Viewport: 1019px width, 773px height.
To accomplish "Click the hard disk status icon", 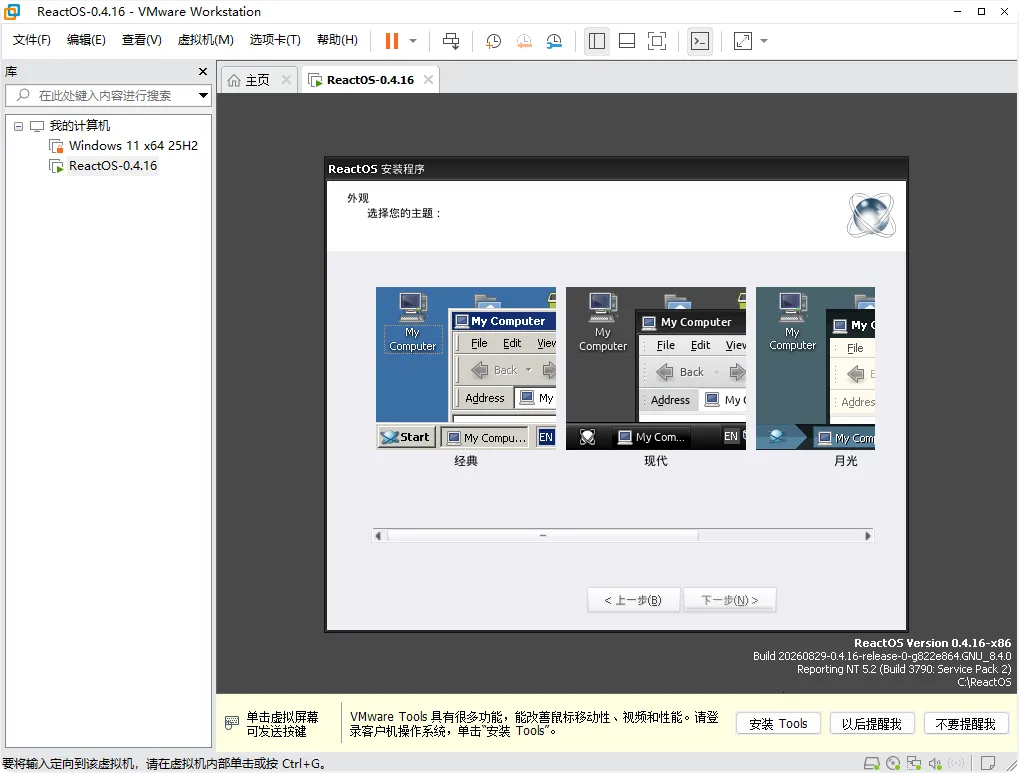I will [871, 763].
